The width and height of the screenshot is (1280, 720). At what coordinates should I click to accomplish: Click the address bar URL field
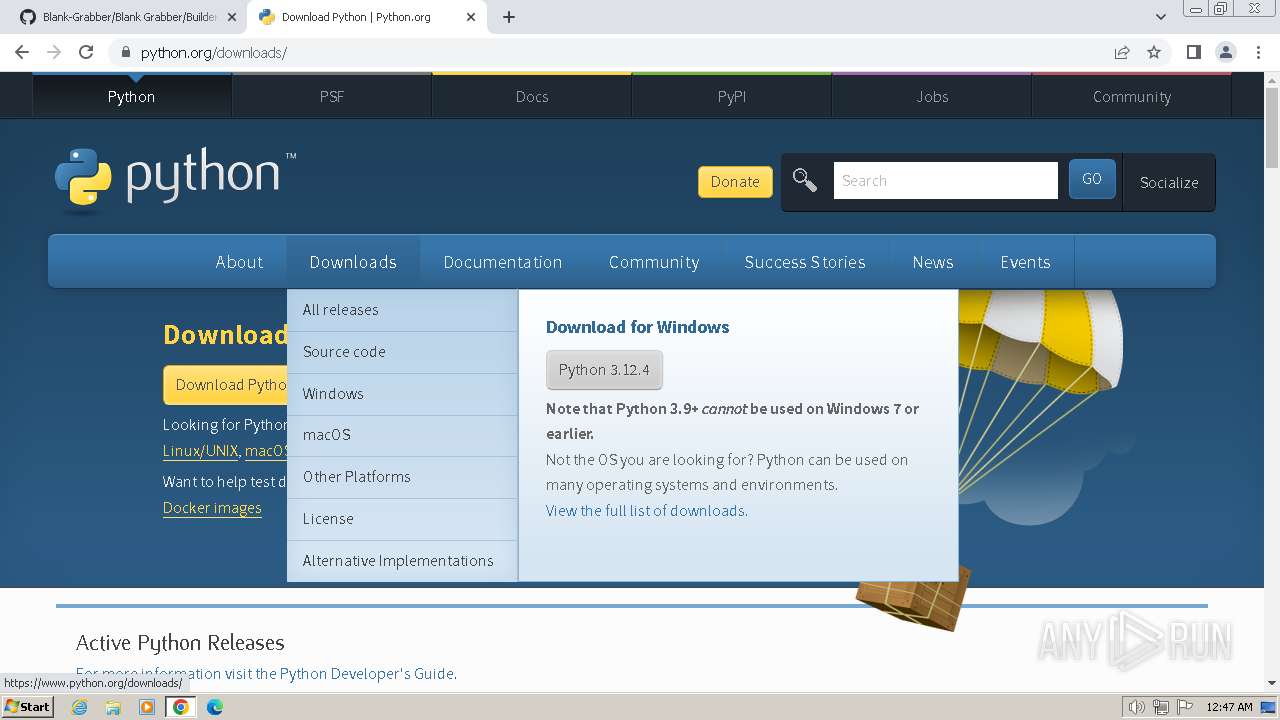(620, 52)
